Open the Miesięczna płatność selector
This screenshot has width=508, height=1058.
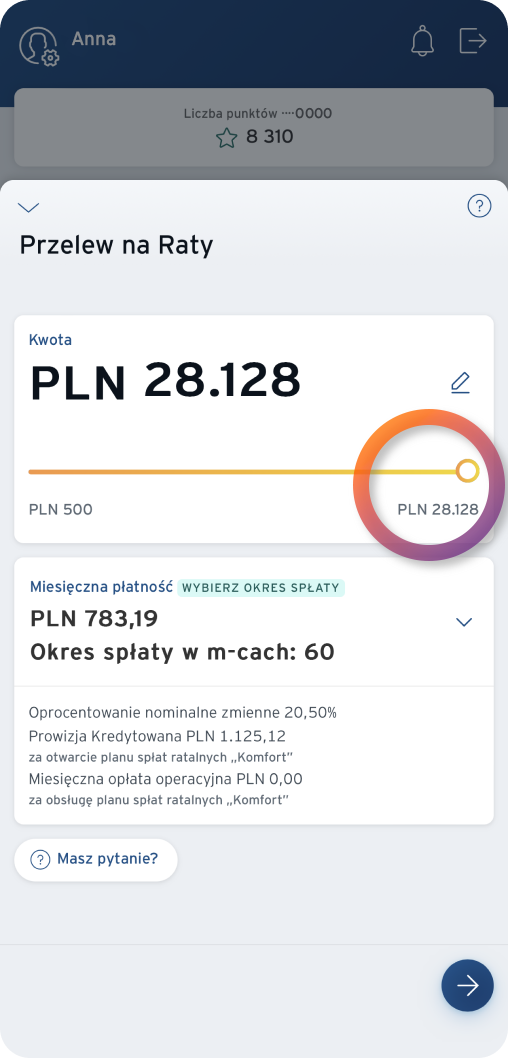coord(254,622)
